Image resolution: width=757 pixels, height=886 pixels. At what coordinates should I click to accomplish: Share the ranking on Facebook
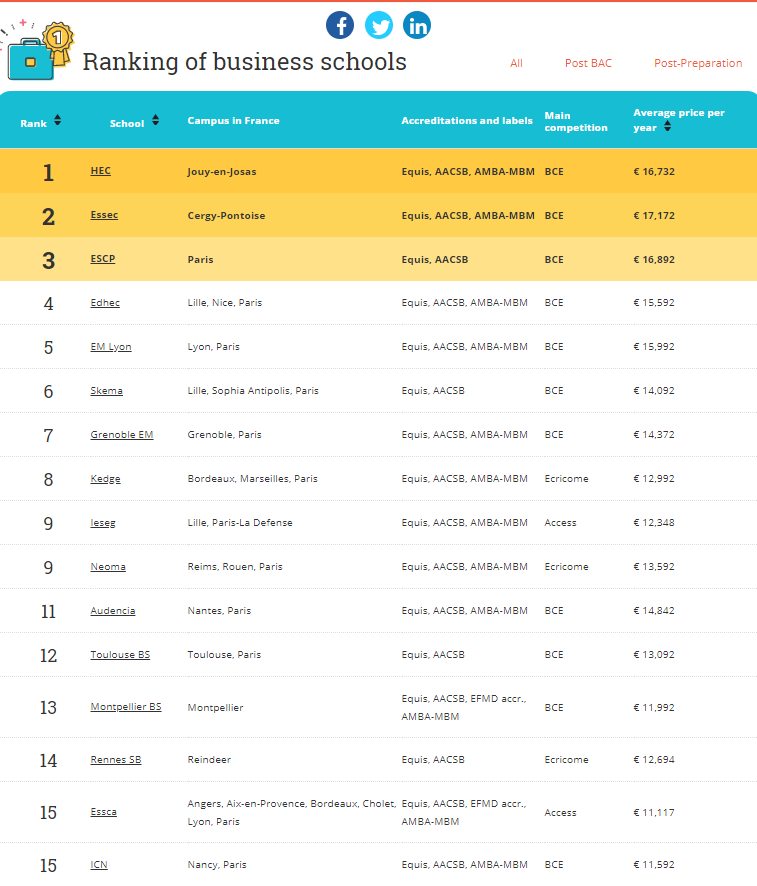[x=340, y=25]
